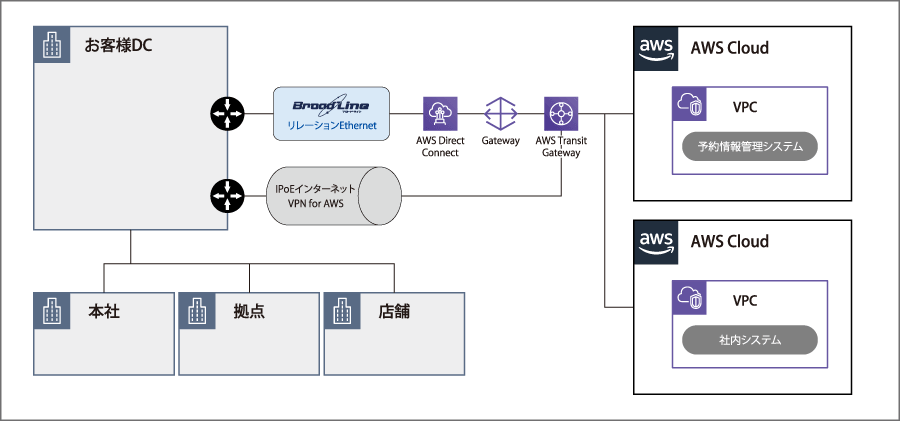Click the 予約情報管理システム pill

tap(750, 146)
